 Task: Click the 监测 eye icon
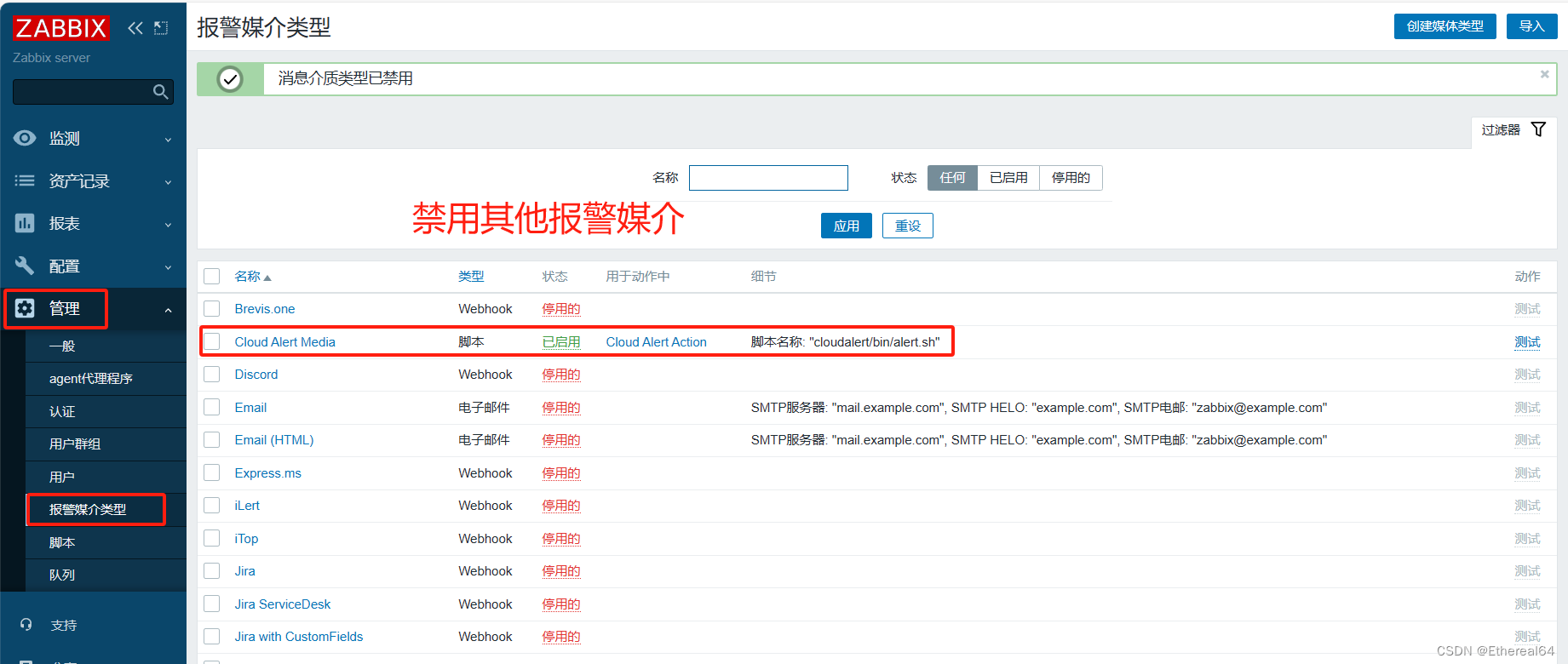25,138
